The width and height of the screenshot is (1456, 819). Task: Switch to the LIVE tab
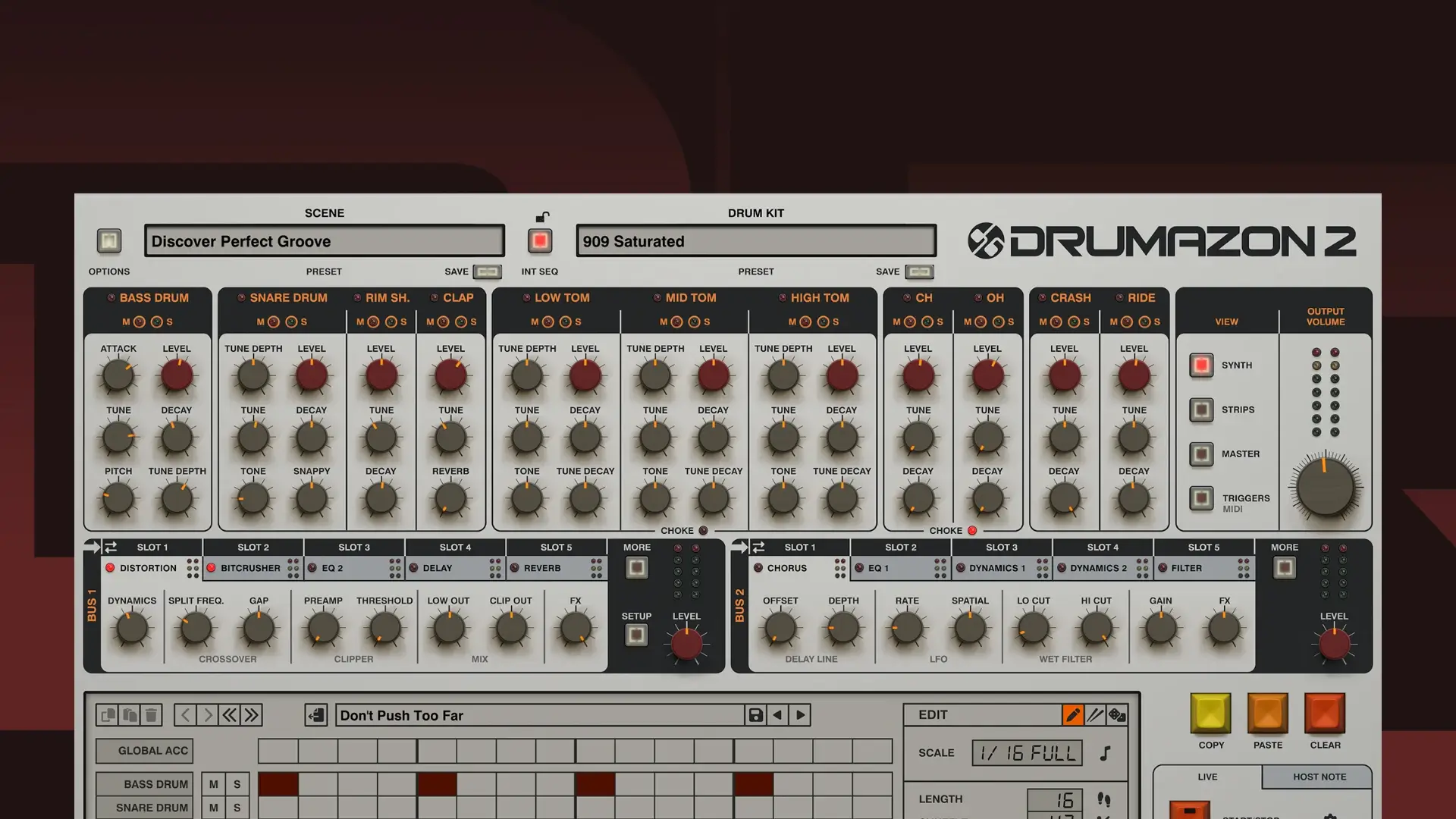point(1207,777)
